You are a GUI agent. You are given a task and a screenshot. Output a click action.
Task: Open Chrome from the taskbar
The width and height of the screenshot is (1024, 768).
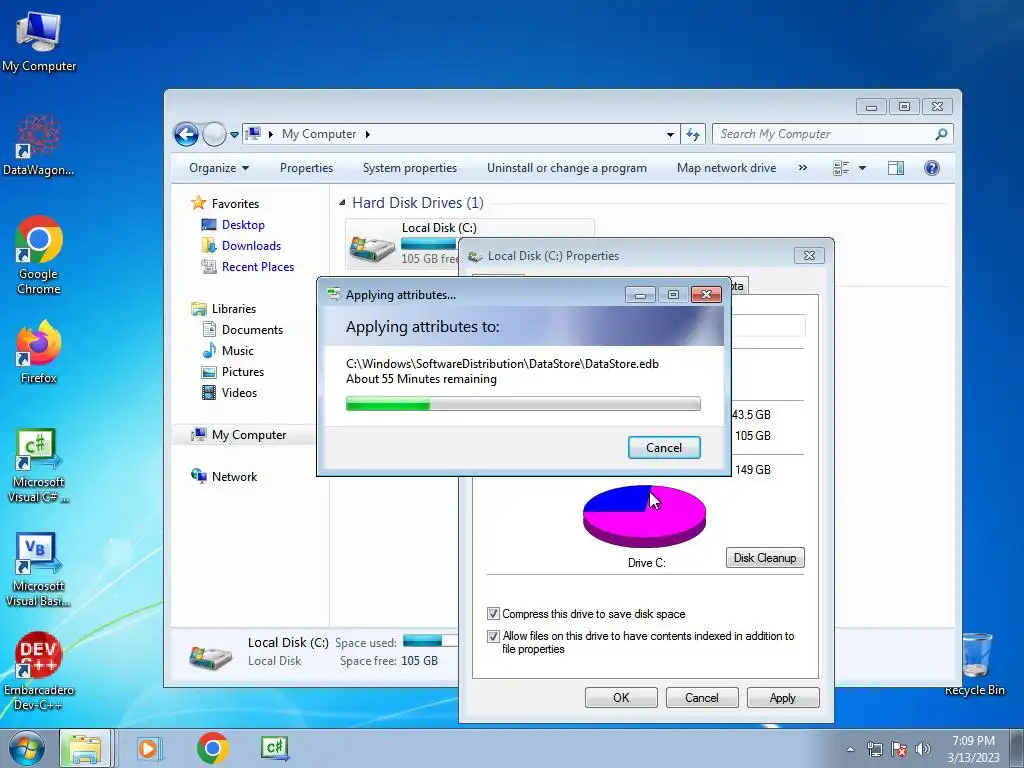point(212,748)
